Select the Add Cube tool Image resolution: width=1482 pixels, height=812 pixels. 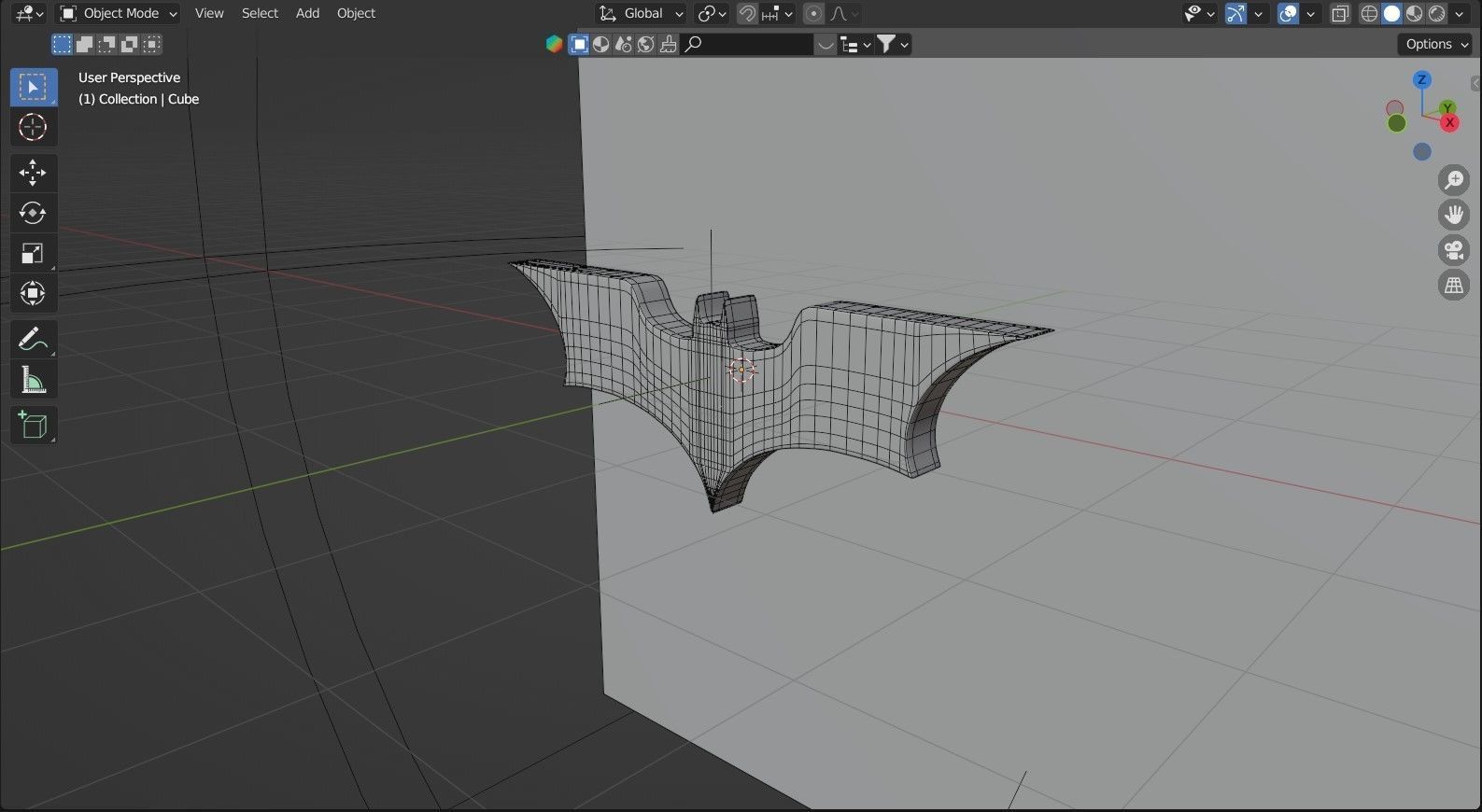(34, 425)
